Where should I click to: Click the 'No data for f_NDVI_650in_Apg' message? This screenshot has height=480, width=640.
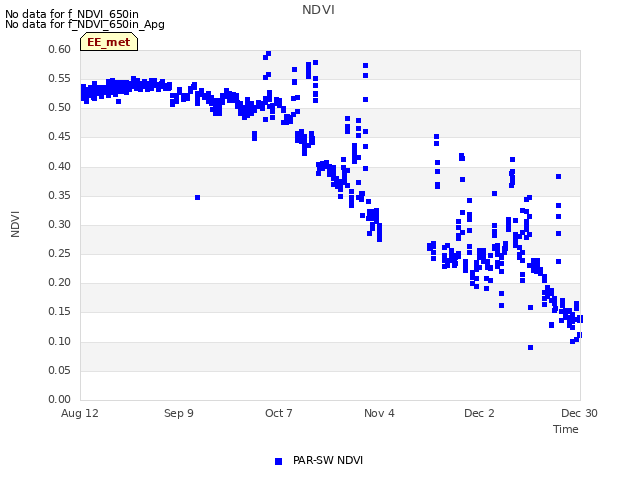[85, 24]
